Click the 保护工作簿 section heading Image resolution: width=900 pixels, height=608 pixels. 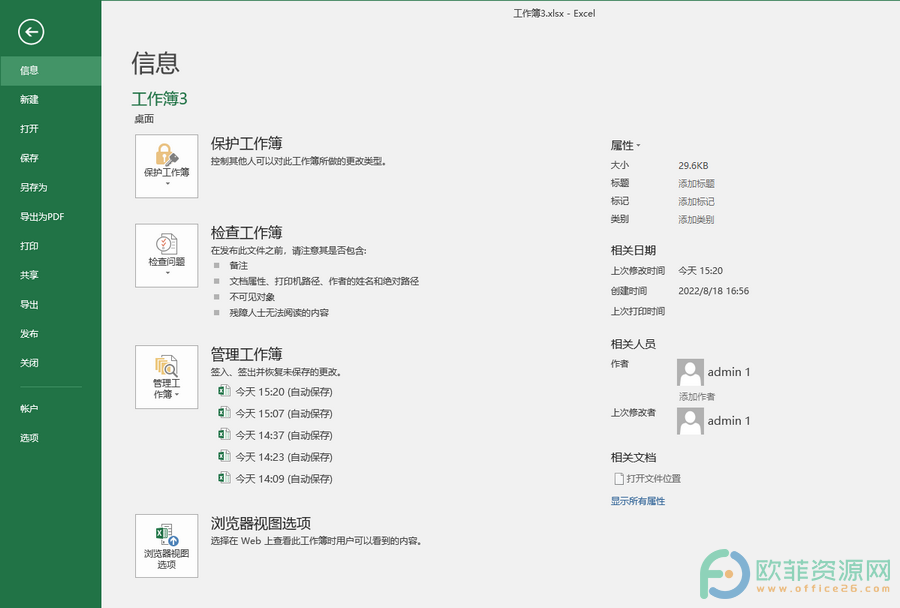pos(246,143)
